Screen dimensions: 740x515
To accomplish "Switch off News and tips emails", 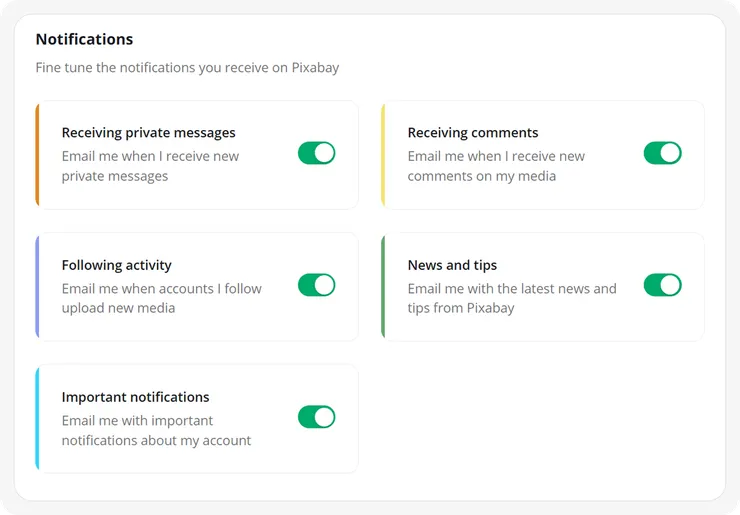I will click(x=662, y=285).
